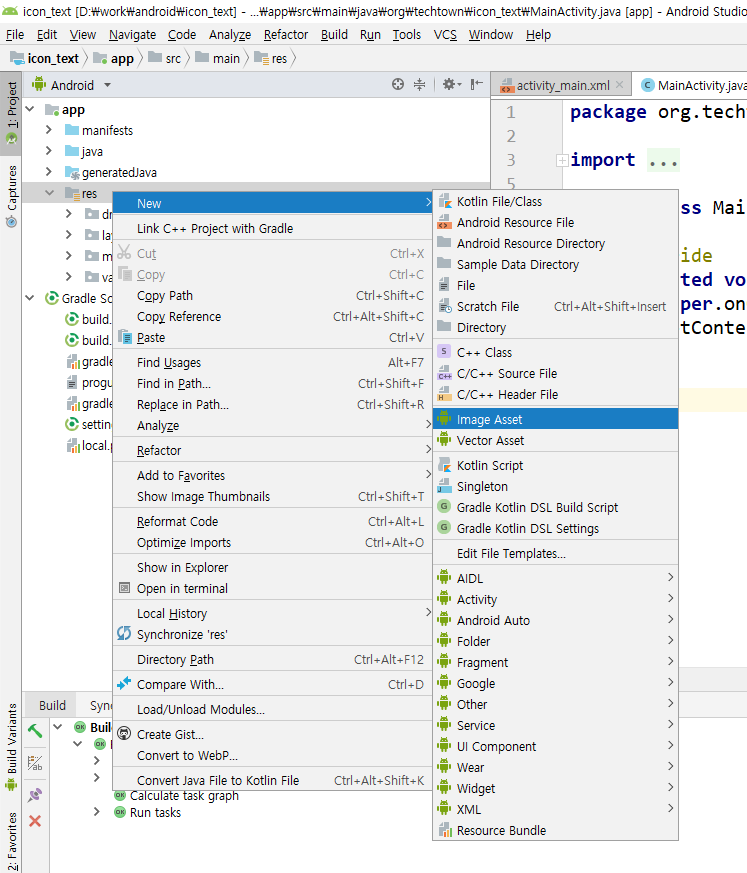Expand the folded import block
This screenshot has width=747, height=873.
point(562,160)
